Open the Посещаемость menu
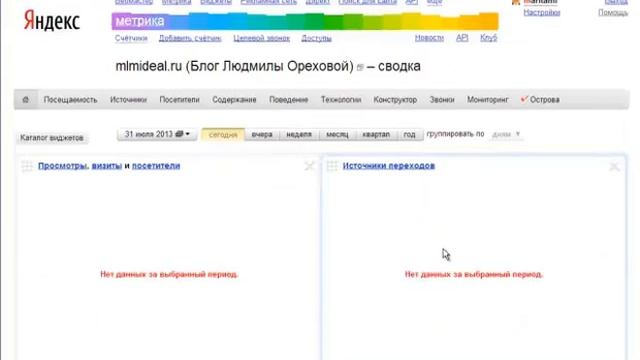640x360 pixels. [x=71, y=100]
